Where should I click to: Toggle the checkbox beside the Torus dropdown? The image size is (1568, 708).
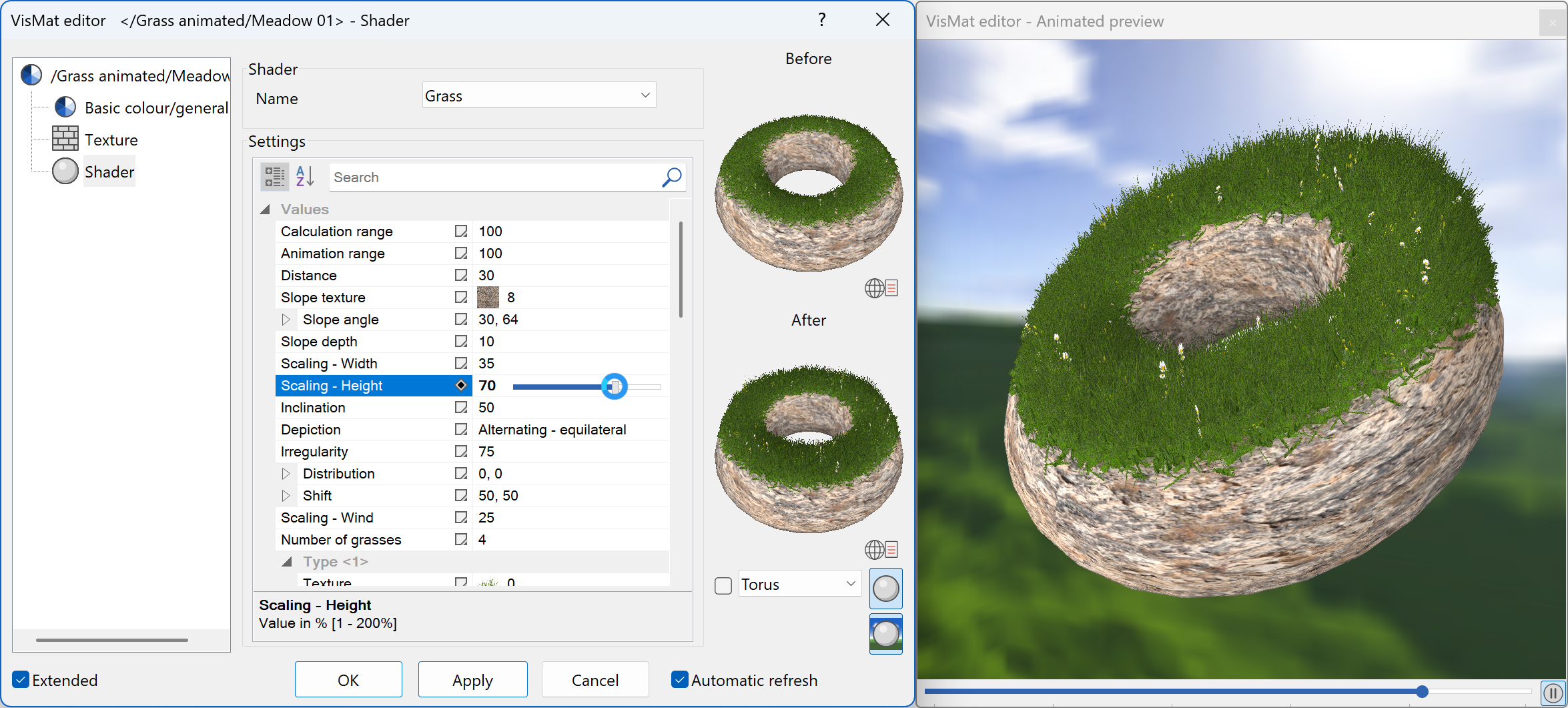pos(723,585)
